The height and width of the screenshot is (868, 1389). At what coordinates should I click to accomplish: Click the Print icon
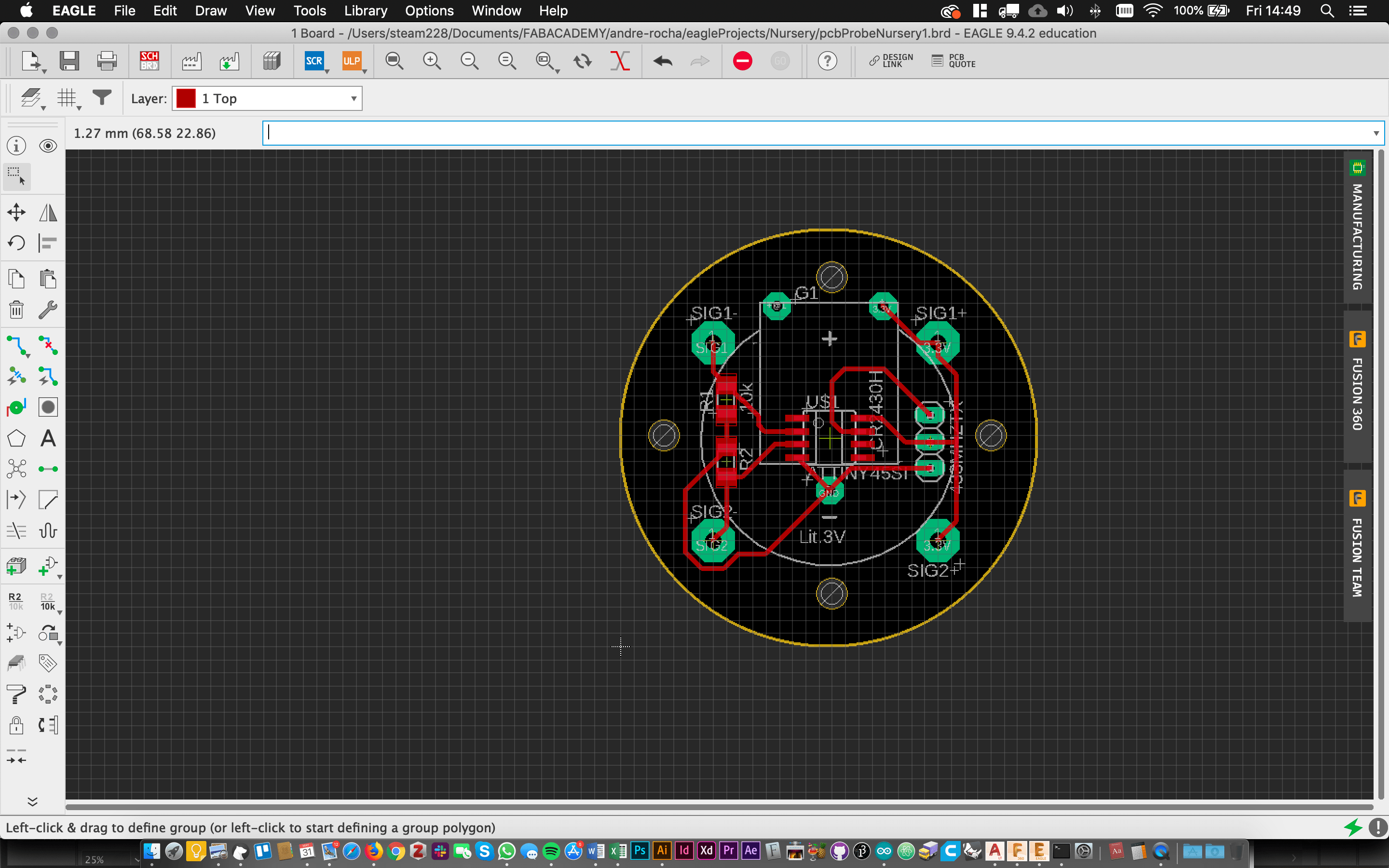(x=107, y=61)
